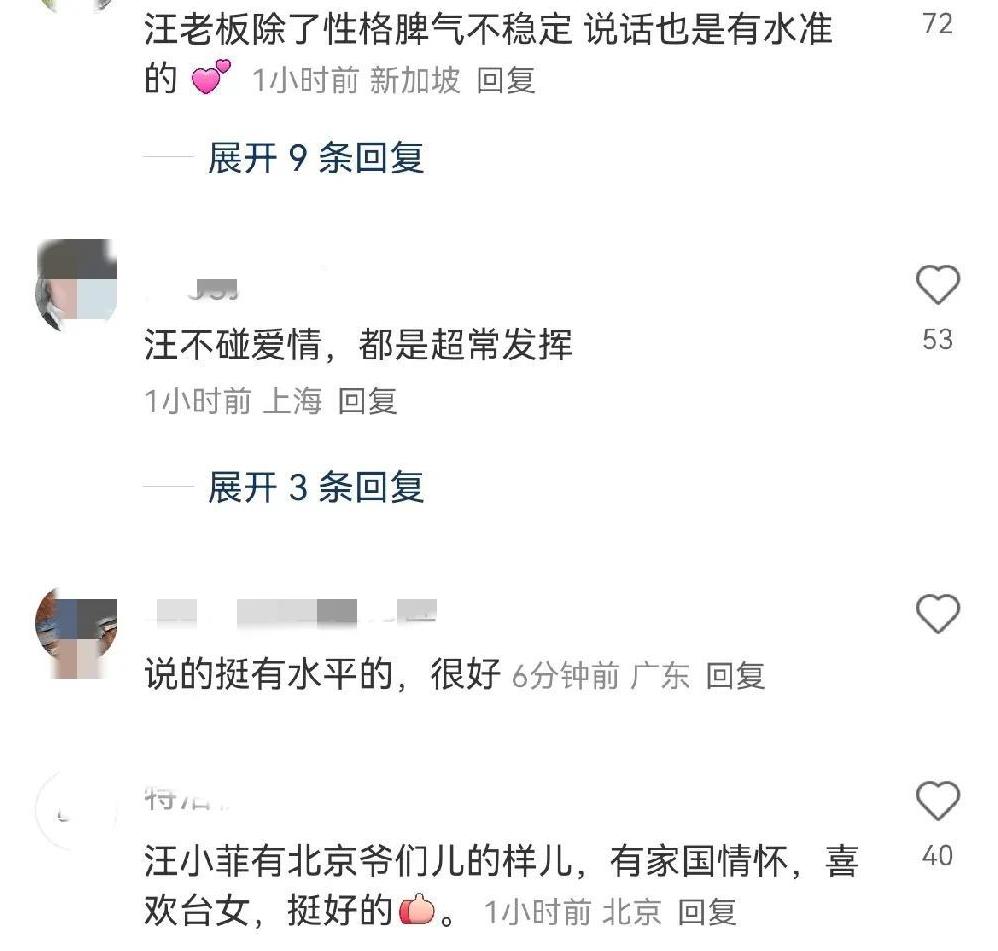Select the comment text 汪不碰爱情，都是超常发挥
This screenshot has height=951, width=998.
click(x=358, y=344)
